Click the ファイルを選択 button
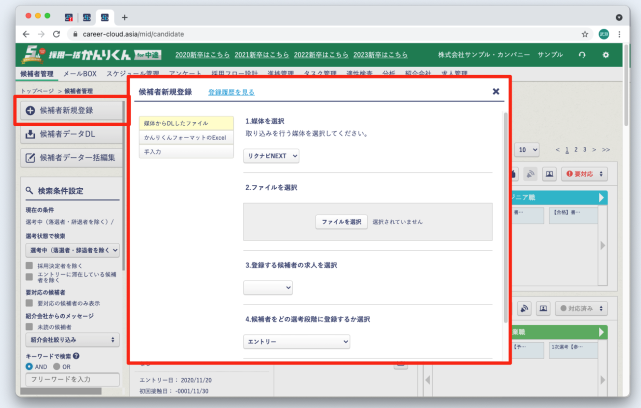The width and height of the screenshot is (641, 408). (x=341, y=221)
